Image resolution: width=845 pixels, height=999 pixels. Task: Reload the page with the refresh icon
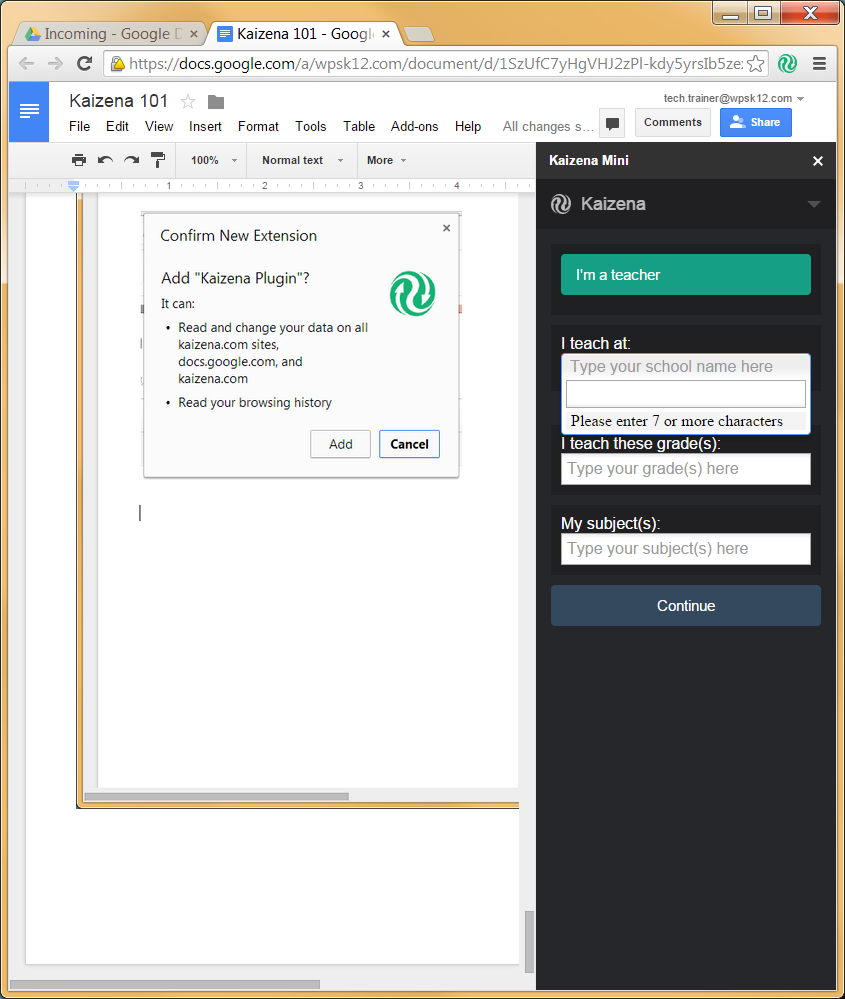pos(84,63)
